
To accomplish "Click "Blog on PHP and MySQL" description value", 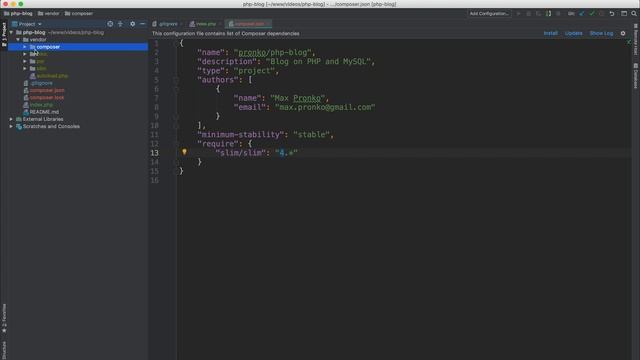I will 318,62.
